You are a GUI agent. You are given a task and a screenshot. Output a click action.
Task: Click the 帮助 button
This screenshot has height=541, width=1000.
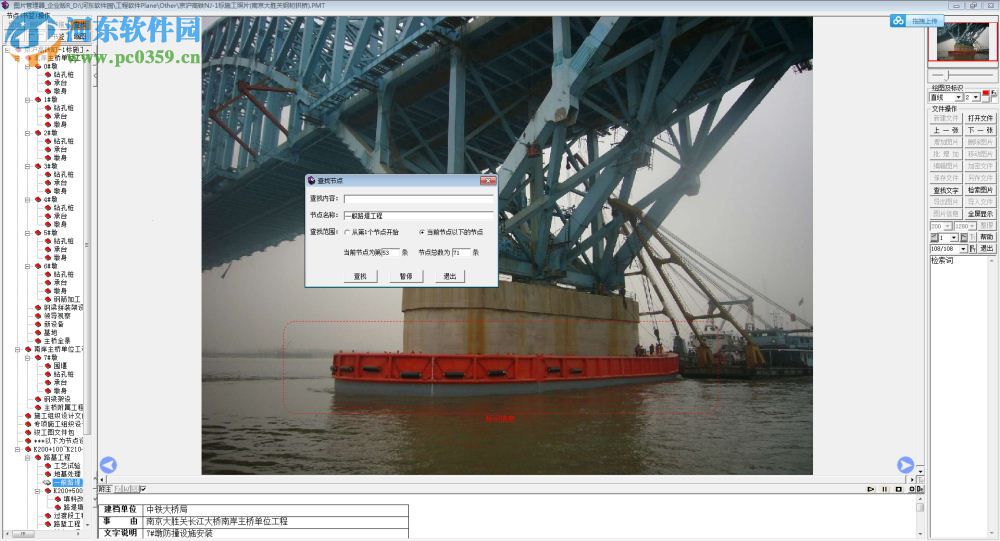tap(987, 237)
